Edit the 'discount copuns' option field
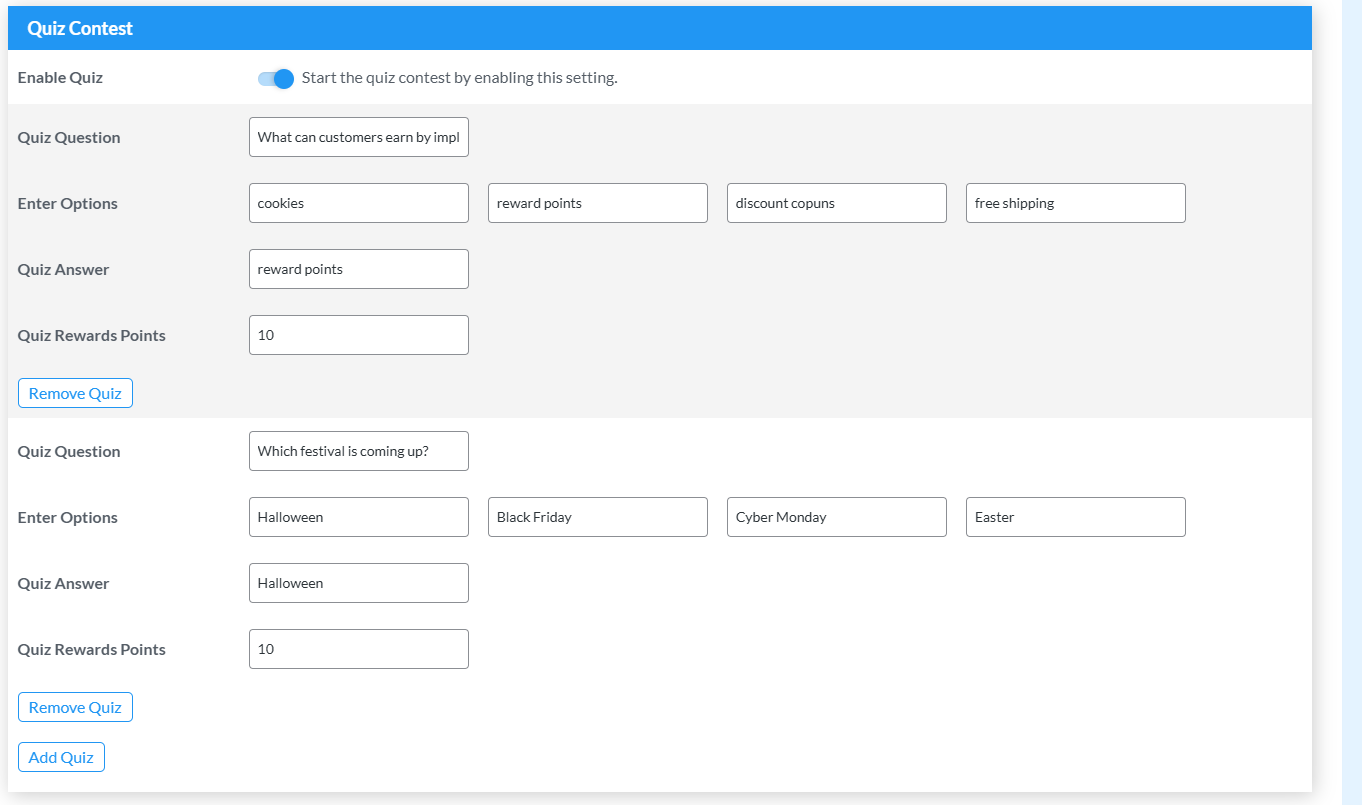 [836, 203]
